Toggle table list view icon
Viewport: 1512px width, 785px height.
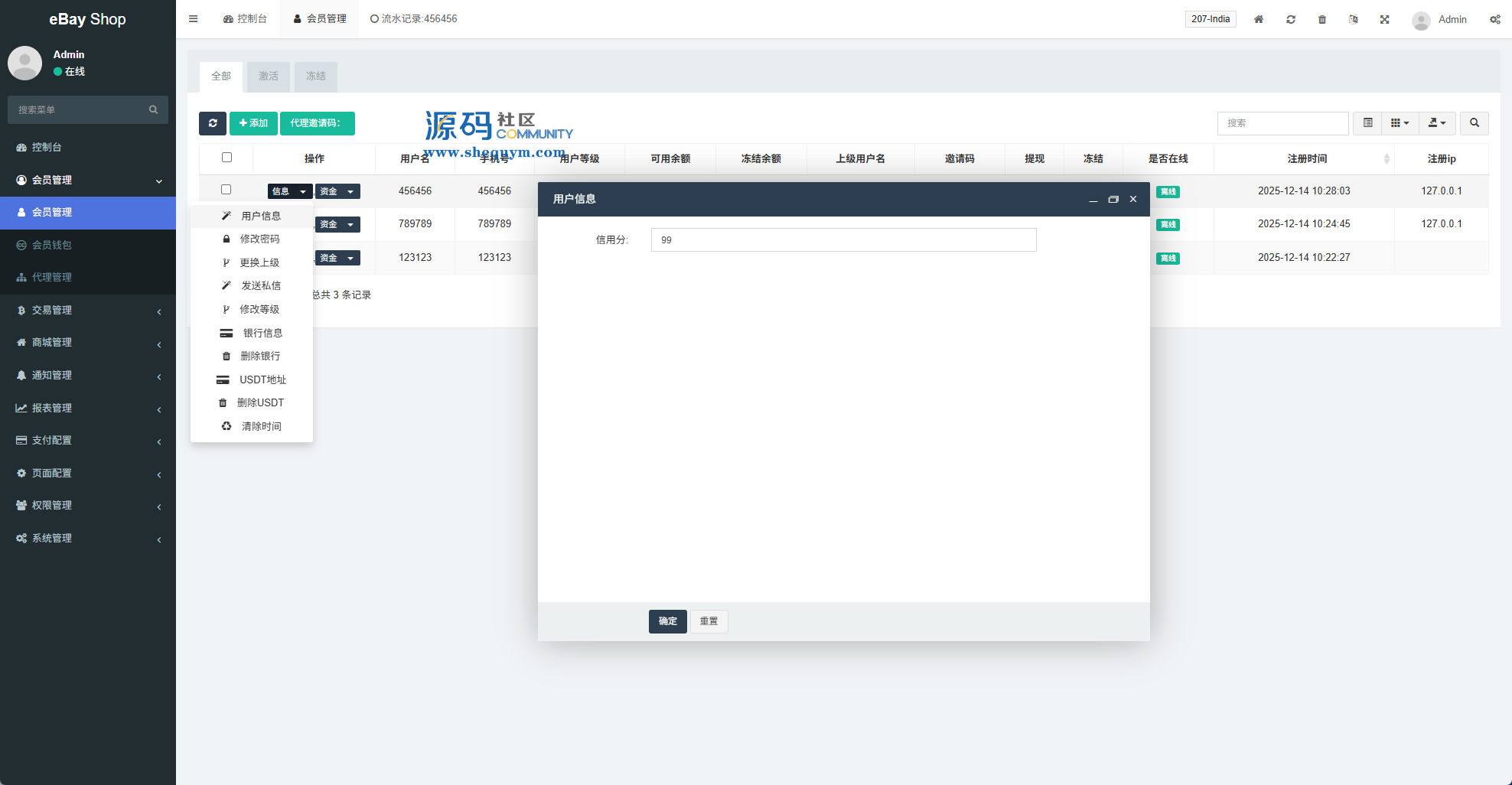(1368, 123)
